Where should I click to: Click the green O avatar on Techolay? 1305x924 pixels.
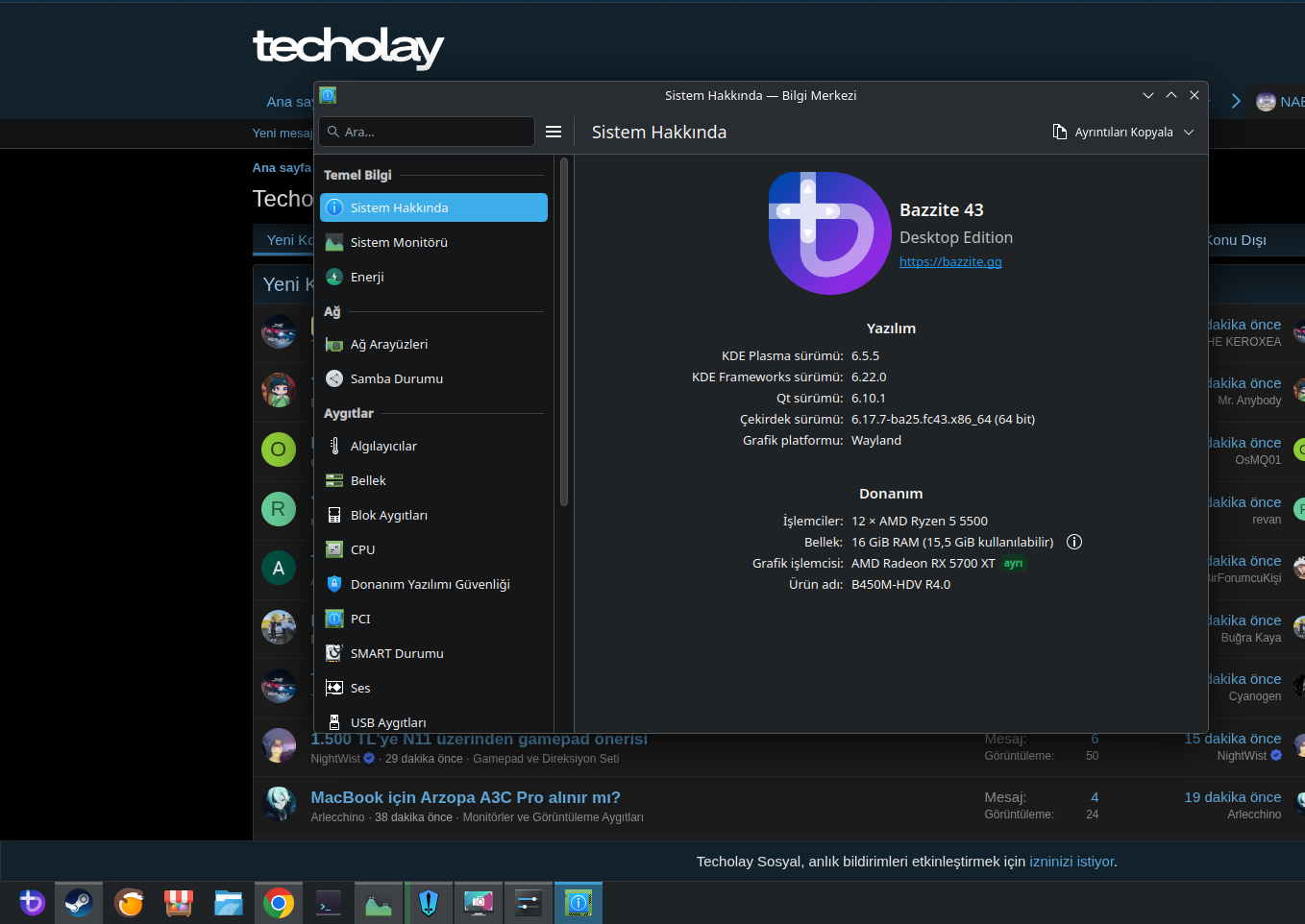click(279, 450)
